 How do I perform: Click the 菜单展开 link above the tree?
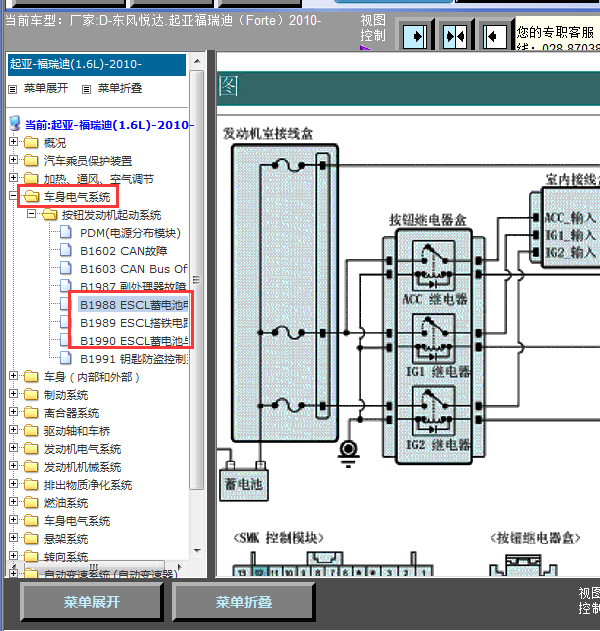(46, 88)
